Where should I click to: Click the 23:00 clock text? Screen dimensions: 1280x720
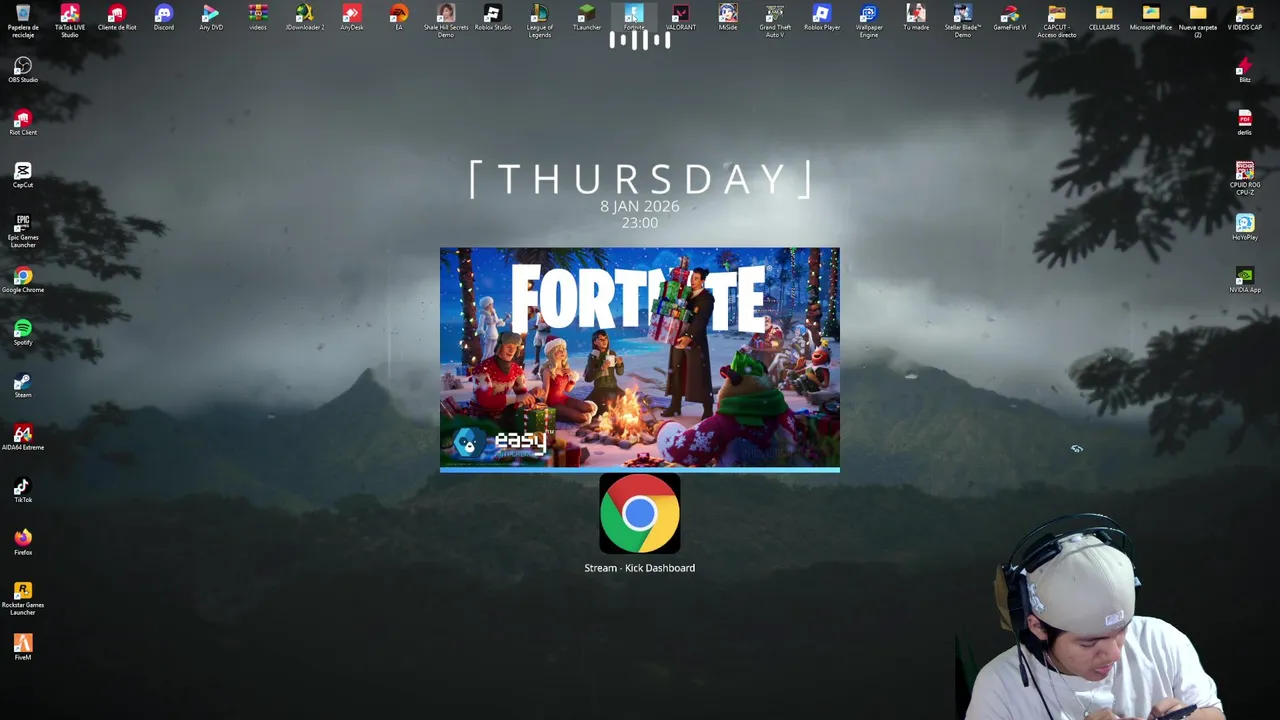pyautogui.click(x=640, y=223)
